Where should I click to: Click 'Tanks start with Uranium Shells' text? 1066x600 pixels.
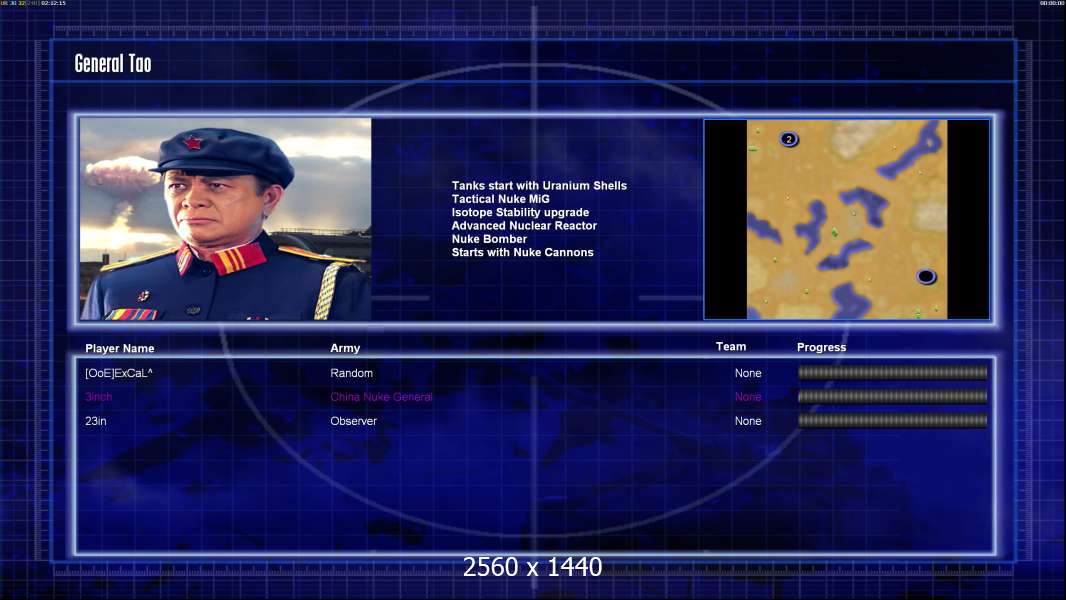539,186
